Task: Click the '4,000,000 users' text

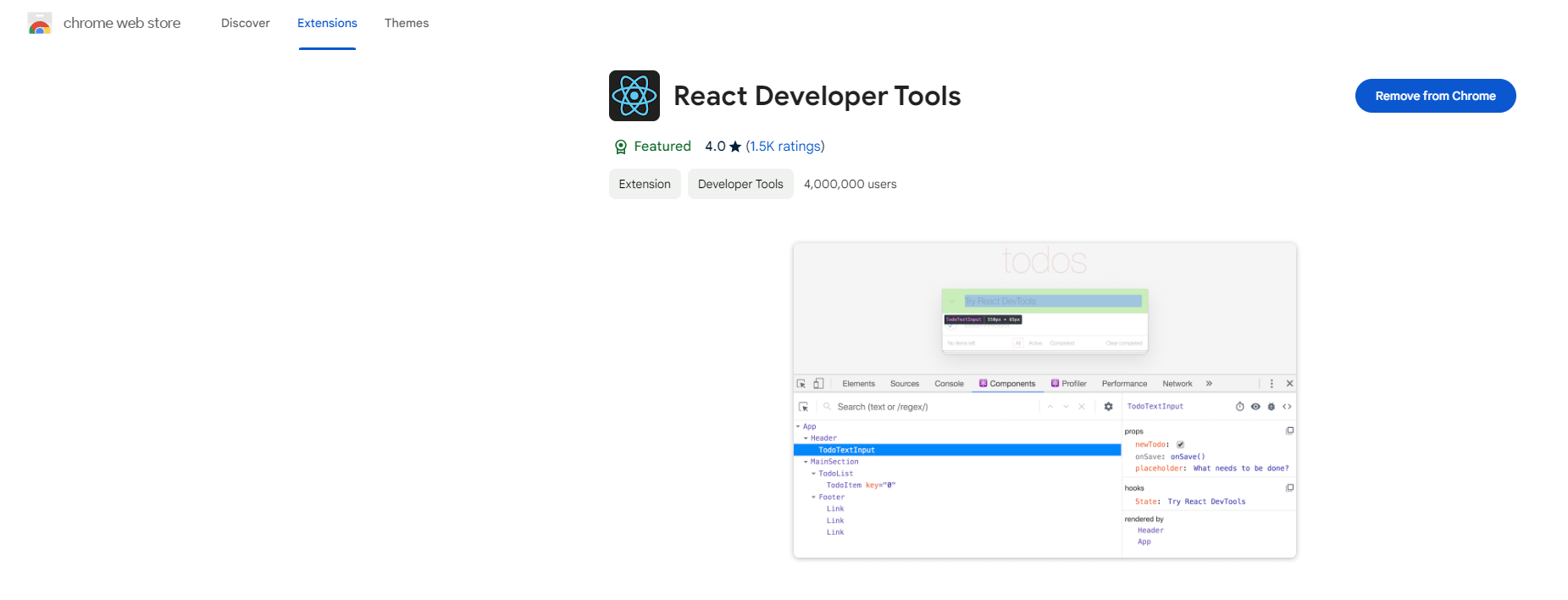Action: 850,184
